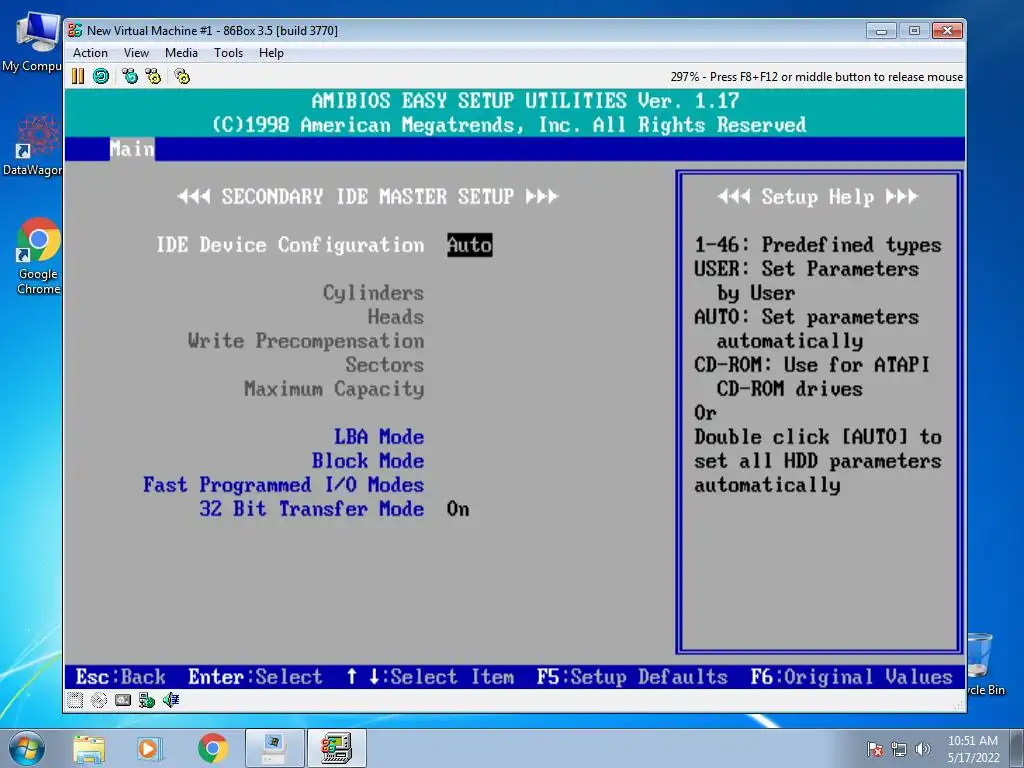Viewport: 1024px width, 768px height.
Task: Click the 86Box title bar application icon
Action: coord(75,30)
